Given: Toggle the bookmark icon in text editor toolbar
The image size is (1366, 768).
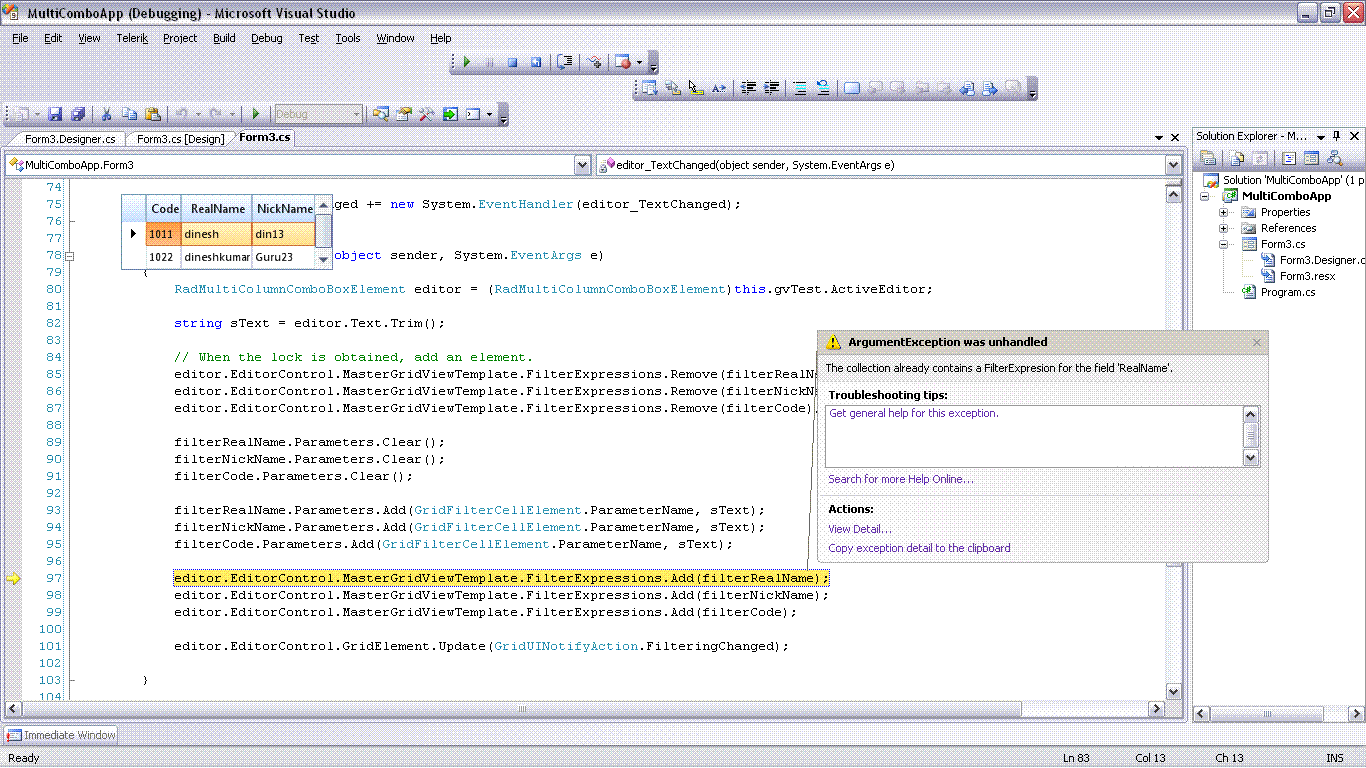Looking at the screenshot, I should 852,88.
